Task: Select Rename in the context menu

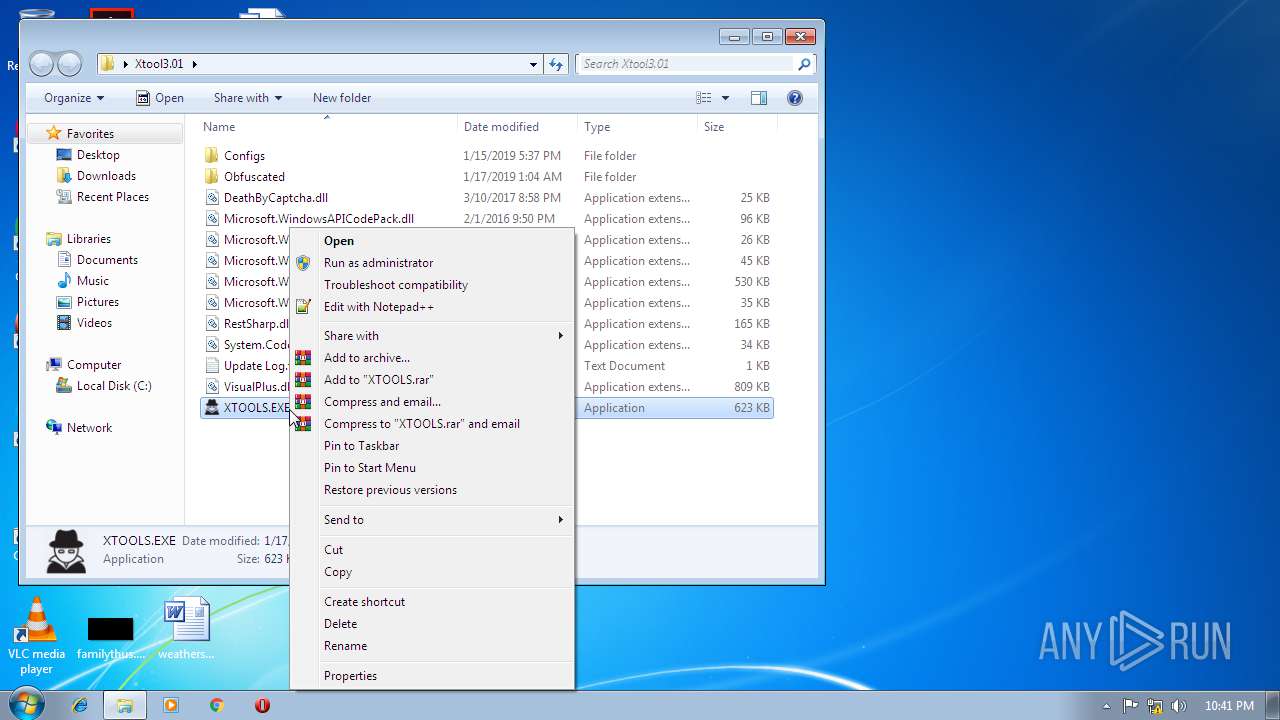Action: point(433,646)
